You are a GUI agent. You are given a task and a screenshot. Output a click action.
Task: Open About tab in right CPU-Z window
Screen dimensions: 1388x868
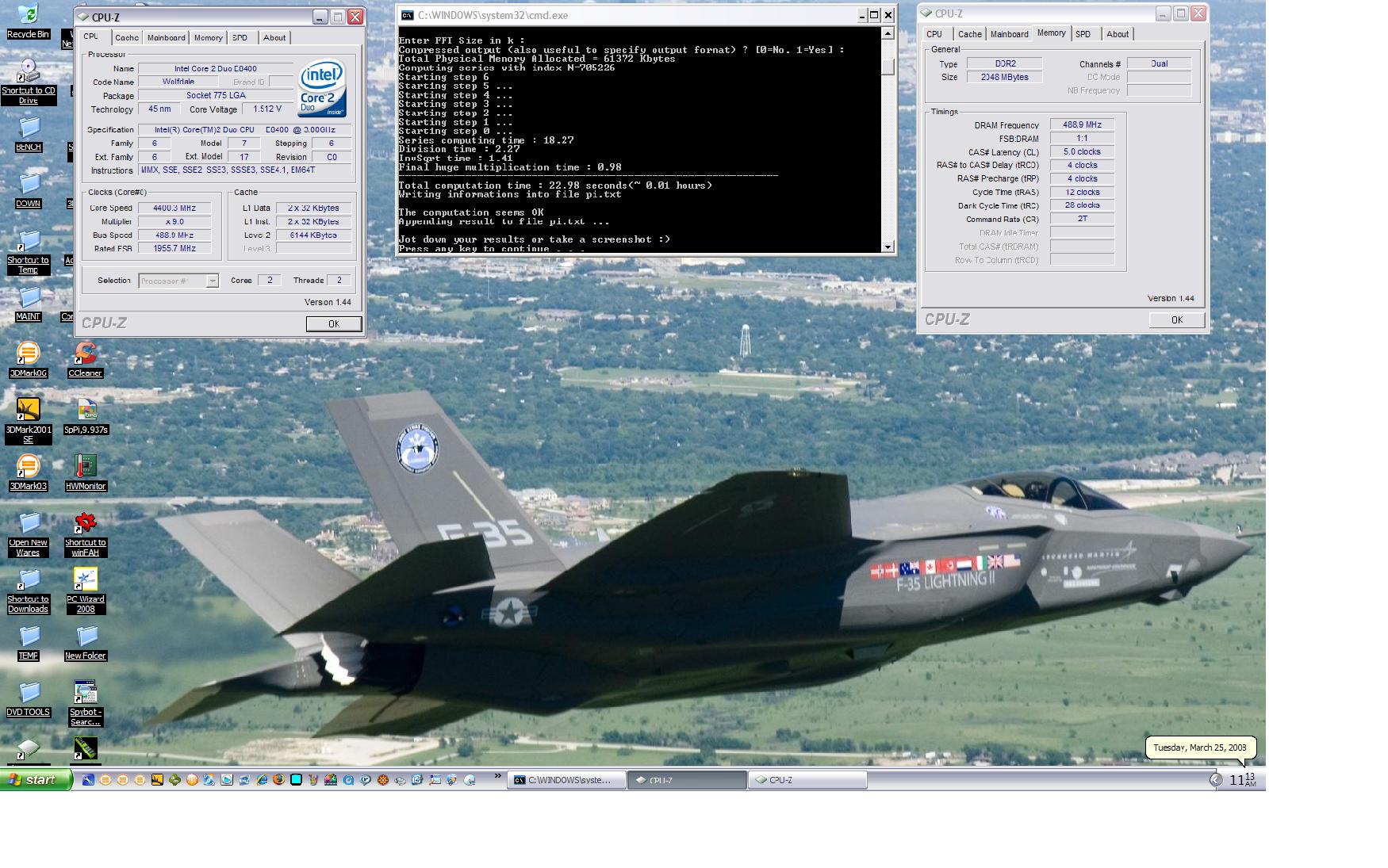[1118, 34]
